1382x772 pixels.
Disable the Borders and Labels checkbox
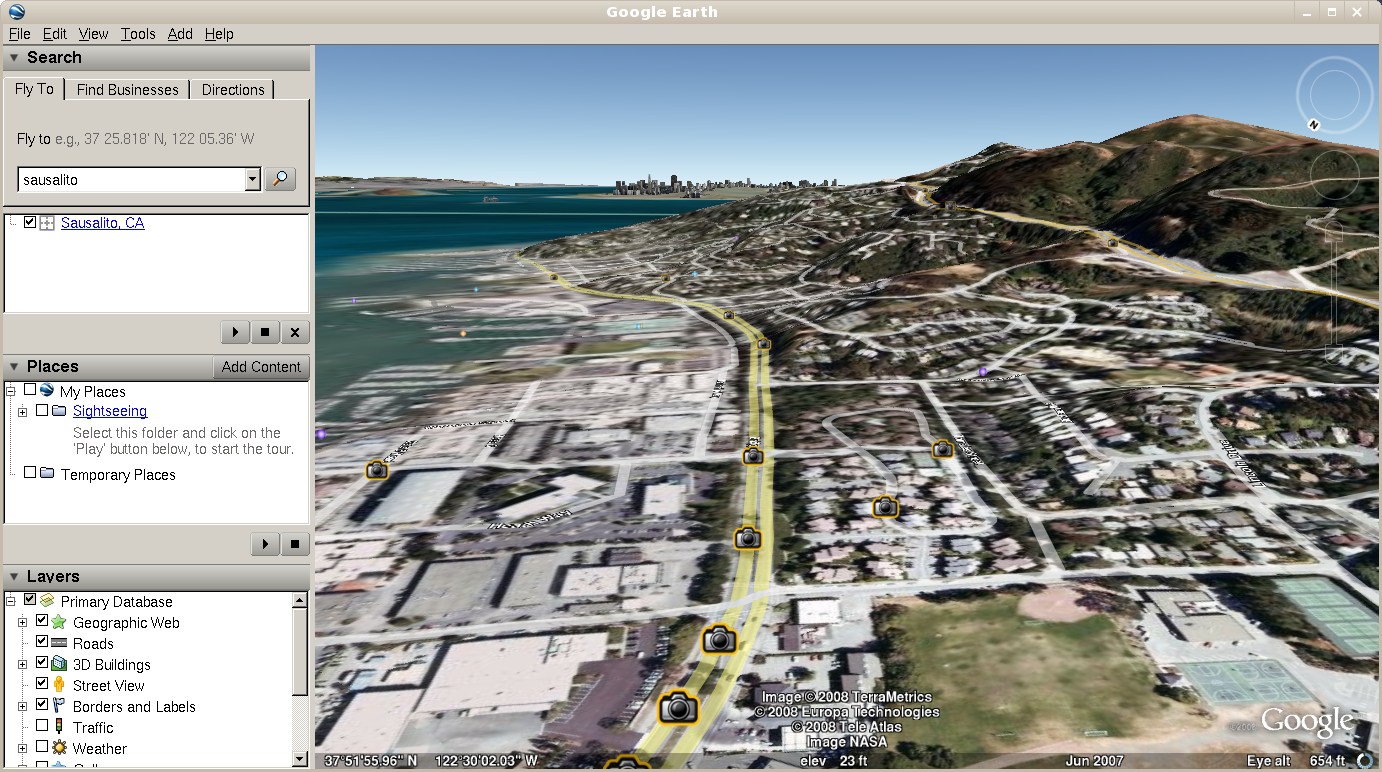(x=42, y=706)
